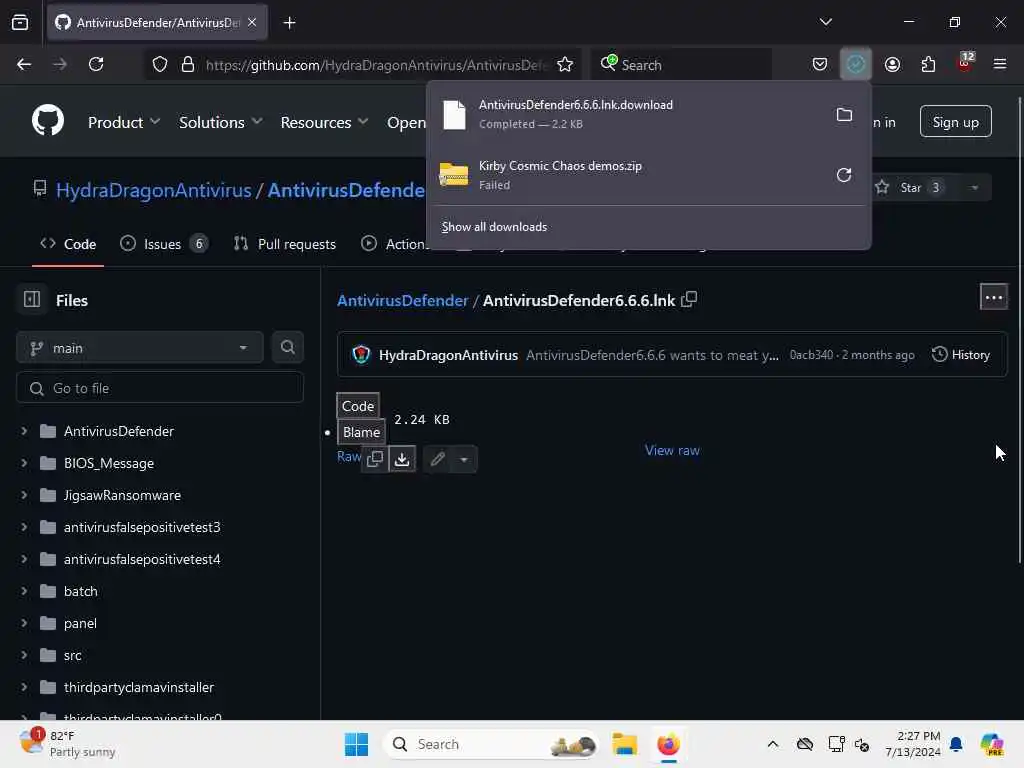This screenshot has height=768, width=1024.
Task: Open HydraDragonAntivirus owner link
Action: 153,190
